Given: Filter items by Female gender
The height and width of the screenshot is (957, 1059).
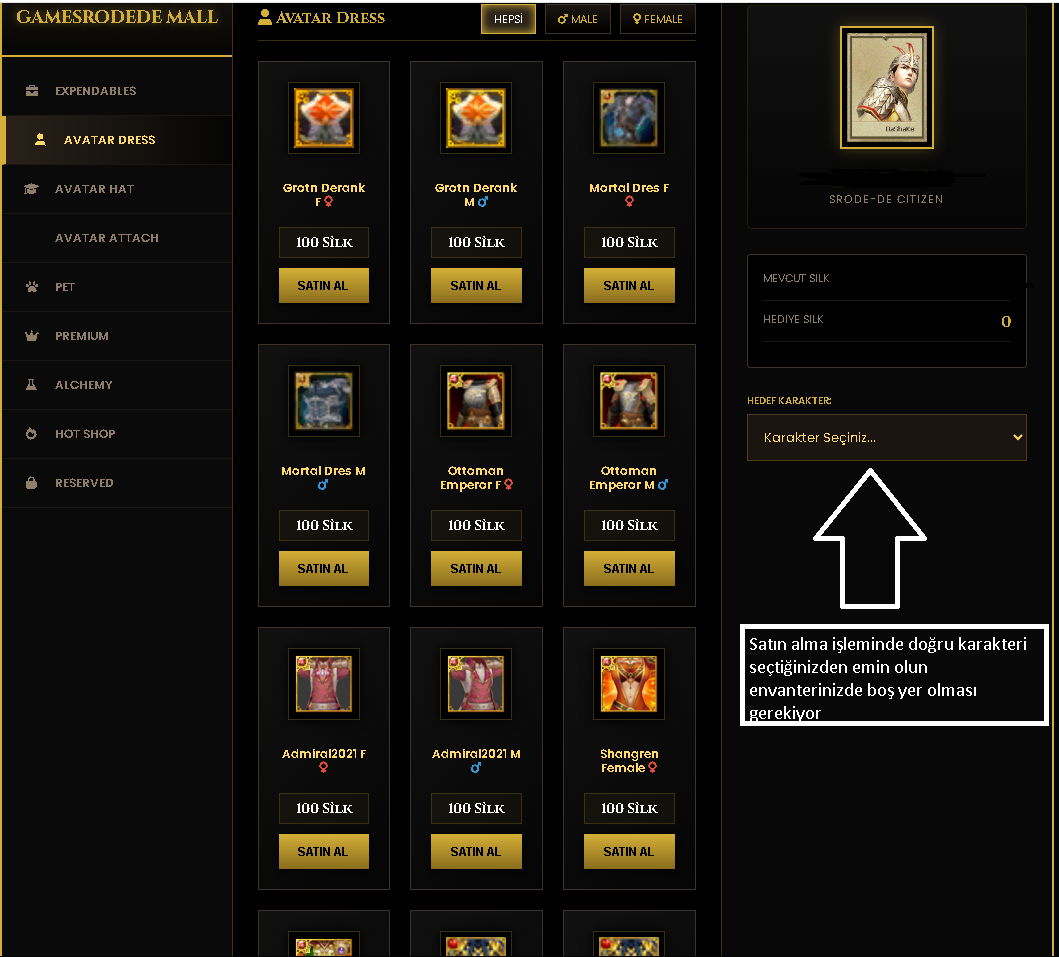Looking at the screenshot, I should [x=657, y=19].
